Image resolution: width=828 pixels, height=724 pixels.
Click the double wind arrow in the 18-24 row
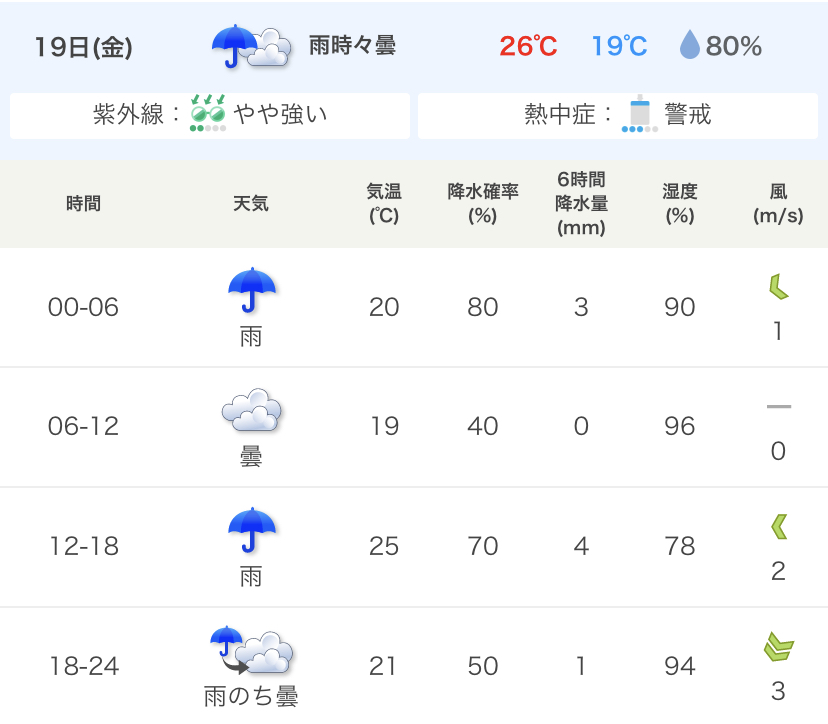coord(779,647)
